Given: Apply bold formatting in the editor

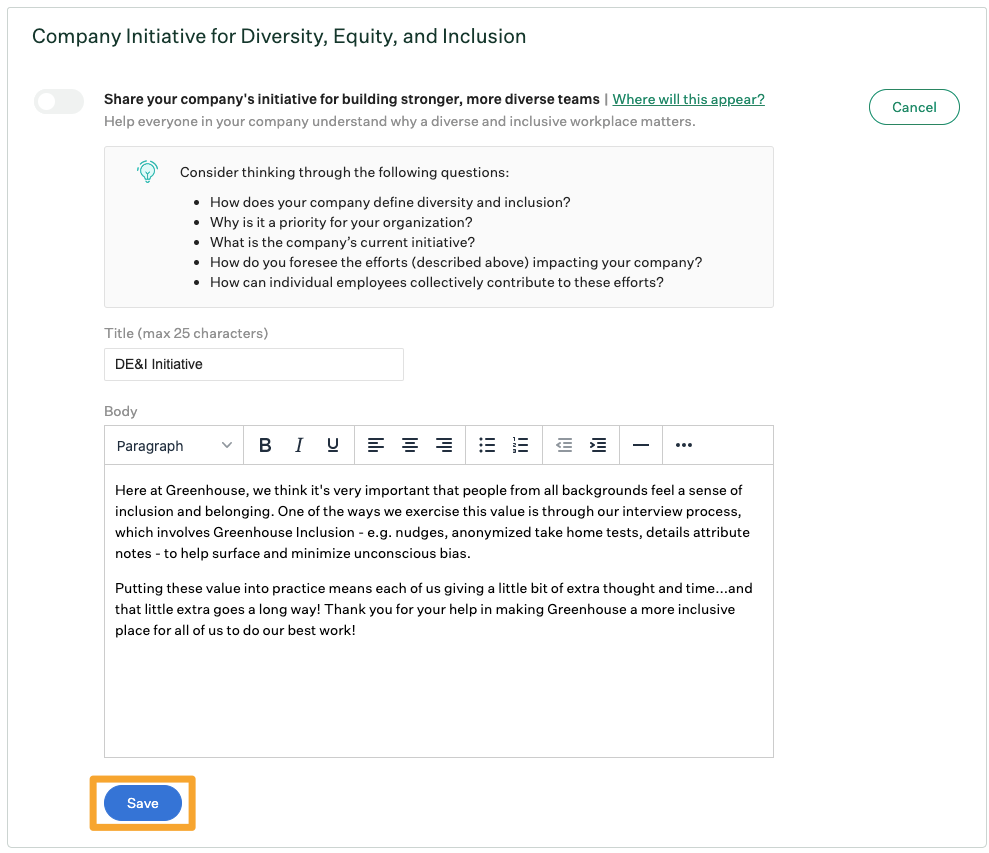Looking at the screenshot, I should pyautogui.click(x=264, y=445).
